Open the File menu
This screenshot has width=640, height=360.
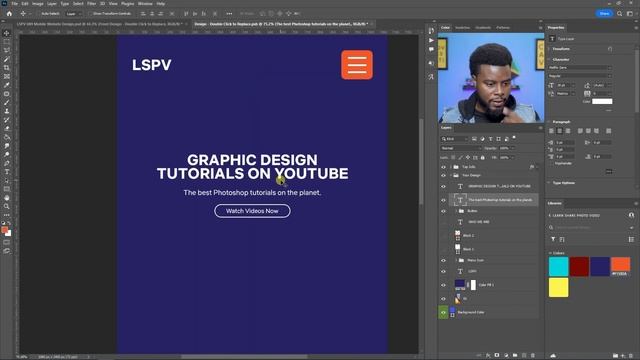tap(14, 4)
